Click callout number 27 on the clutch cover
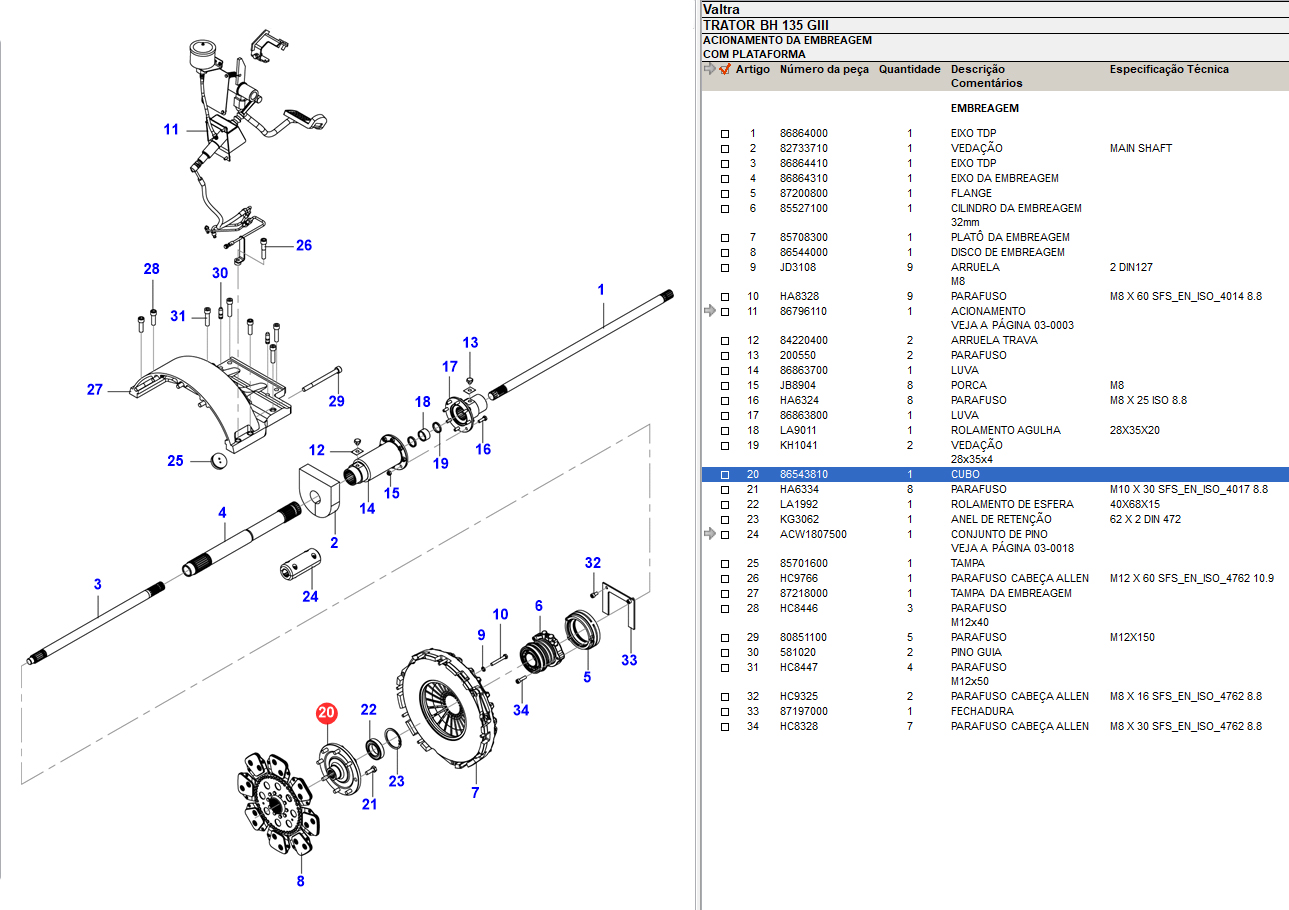The width and height of the screenshot is (1289, 910). pyautogui.click(x=95, y=390)
